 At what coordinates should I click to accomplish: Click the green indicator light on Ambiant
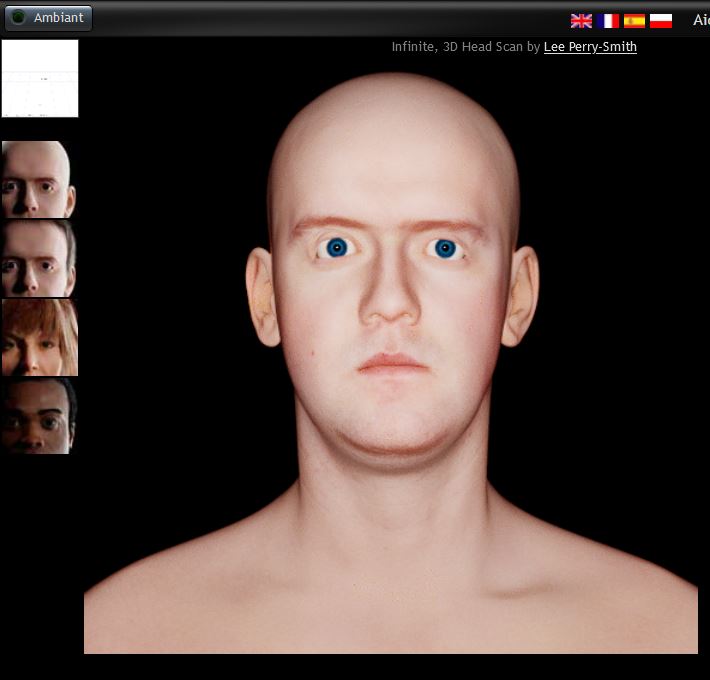click(18, 18)
